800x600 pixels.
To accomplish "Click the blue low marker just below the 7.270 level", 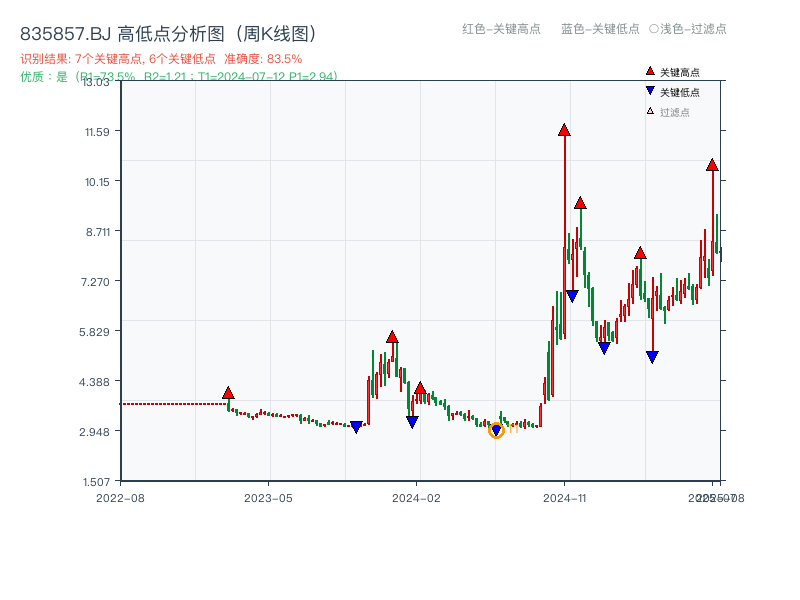I will 572,296.
